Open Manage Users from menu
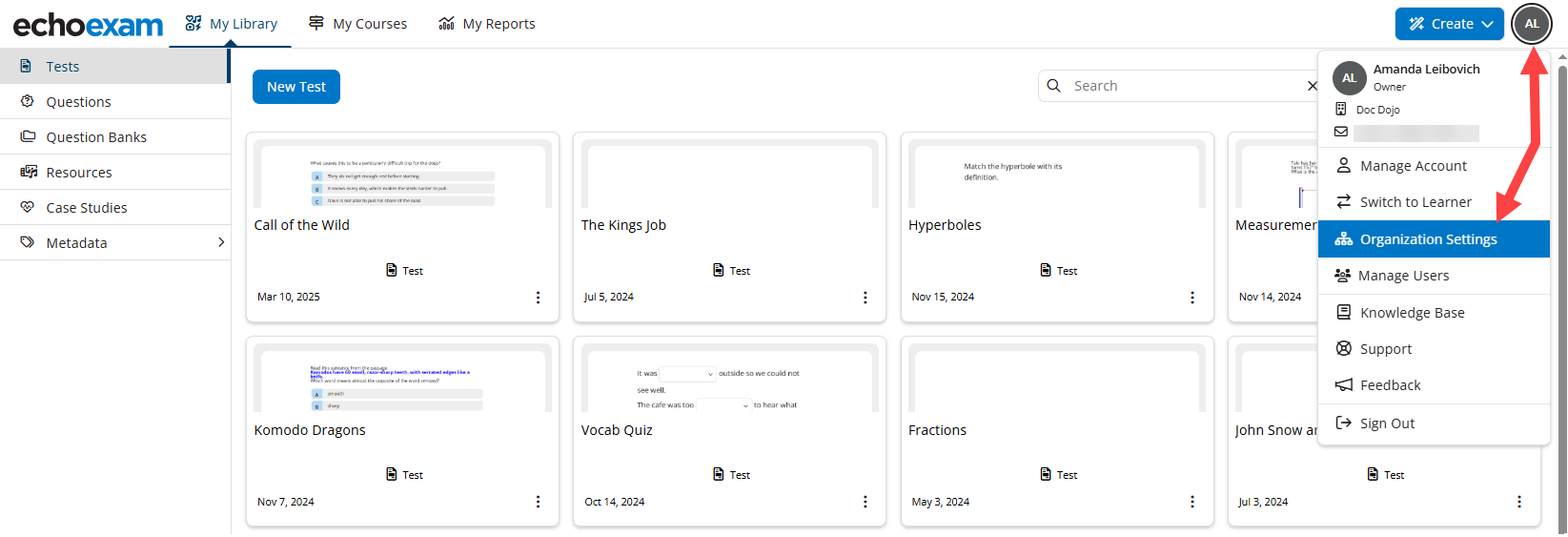Image resolution: width=1568 pixels, height=537 pixels. [1403, 276]
